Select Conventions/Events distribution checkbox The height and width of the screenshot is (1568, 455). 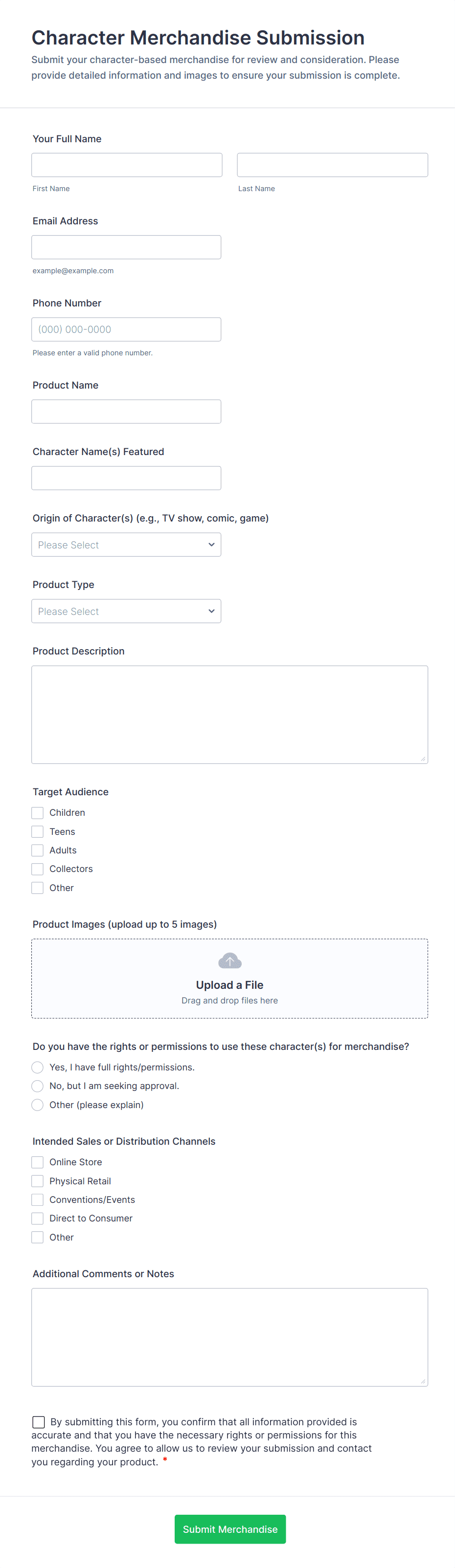[x=38, y=1199]
